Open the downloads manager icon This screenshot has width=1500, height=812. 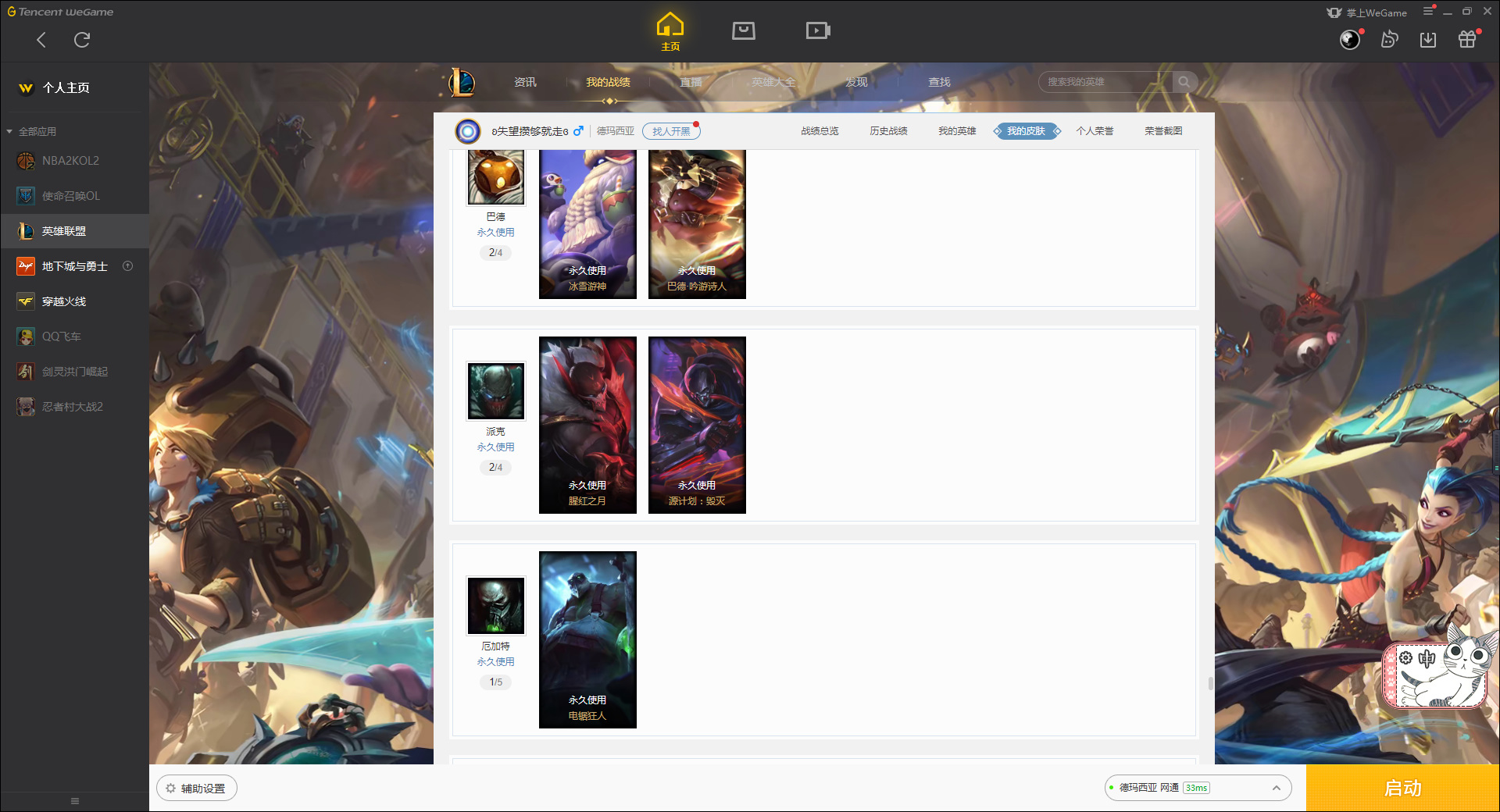tap(1428, 39)
